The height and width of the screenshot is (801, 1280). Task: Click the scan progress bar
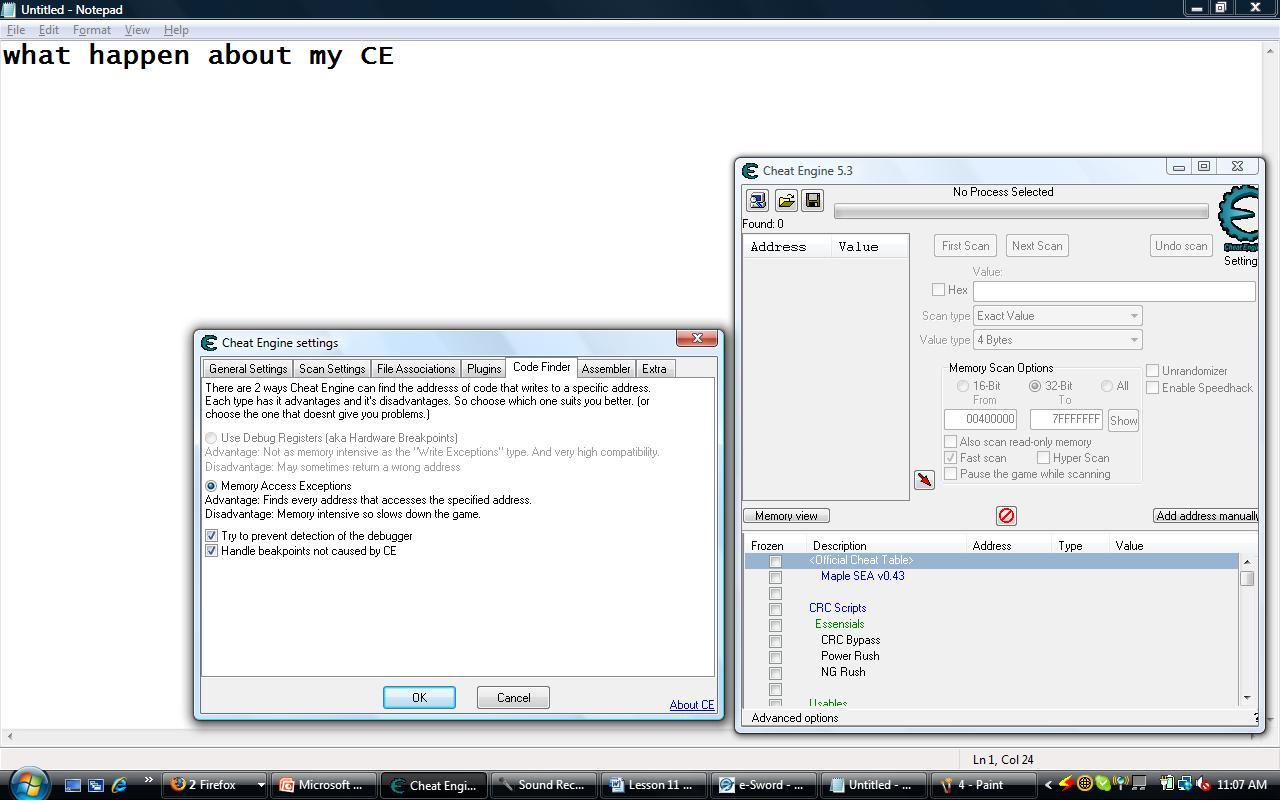(1021, 211)
